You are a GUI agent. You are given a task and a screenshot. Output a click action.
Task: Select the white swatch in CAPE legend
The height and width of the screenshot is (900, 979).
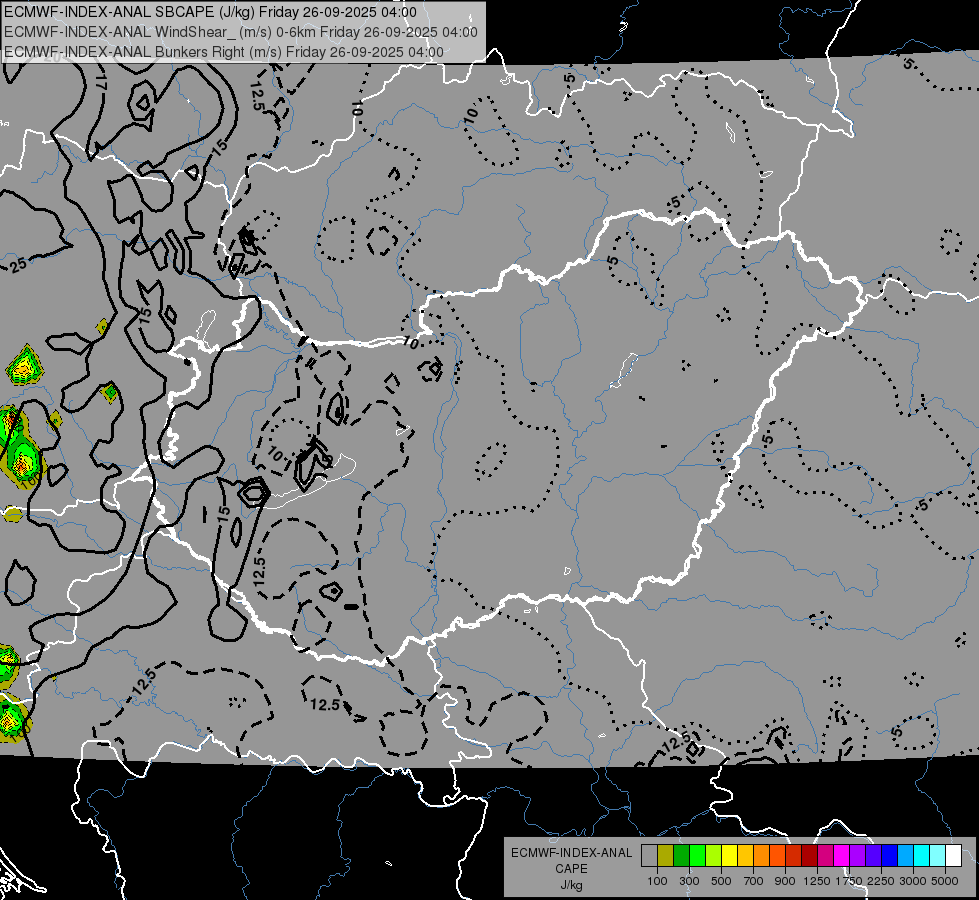click(953, 856)
